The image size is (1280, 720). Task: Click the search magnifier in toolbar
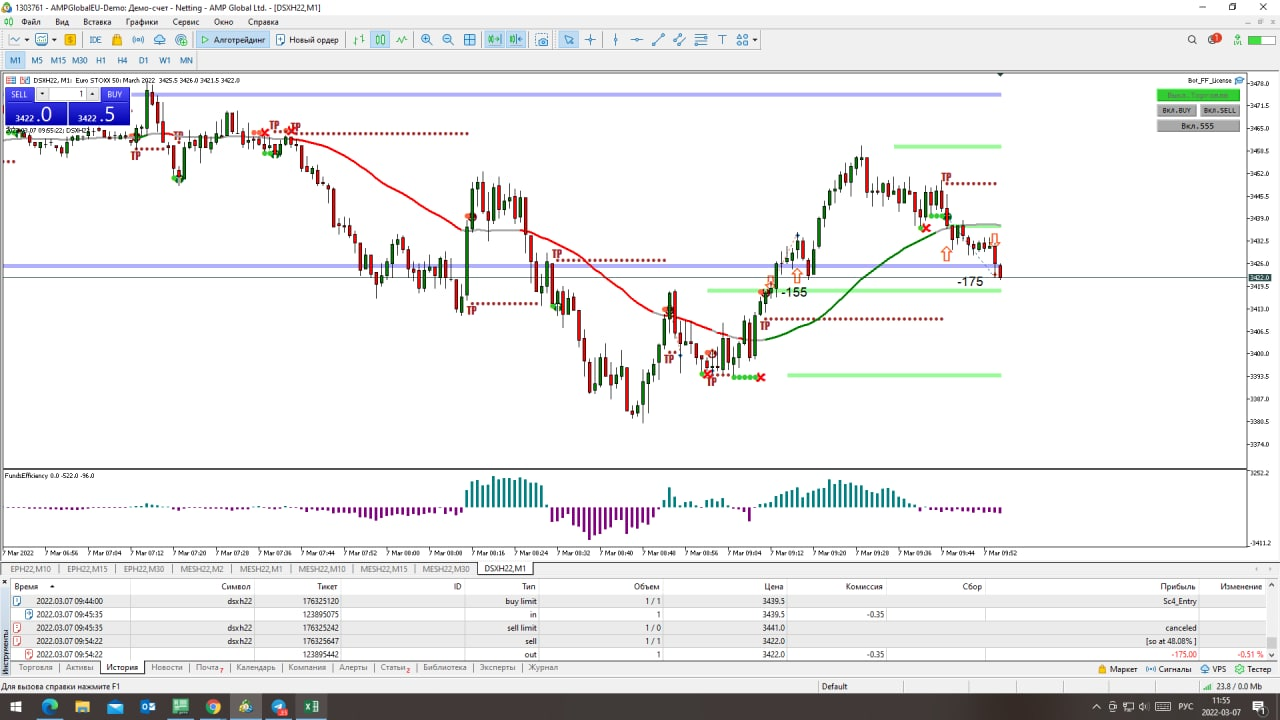pyautogui.click(x=1192, y=40)
